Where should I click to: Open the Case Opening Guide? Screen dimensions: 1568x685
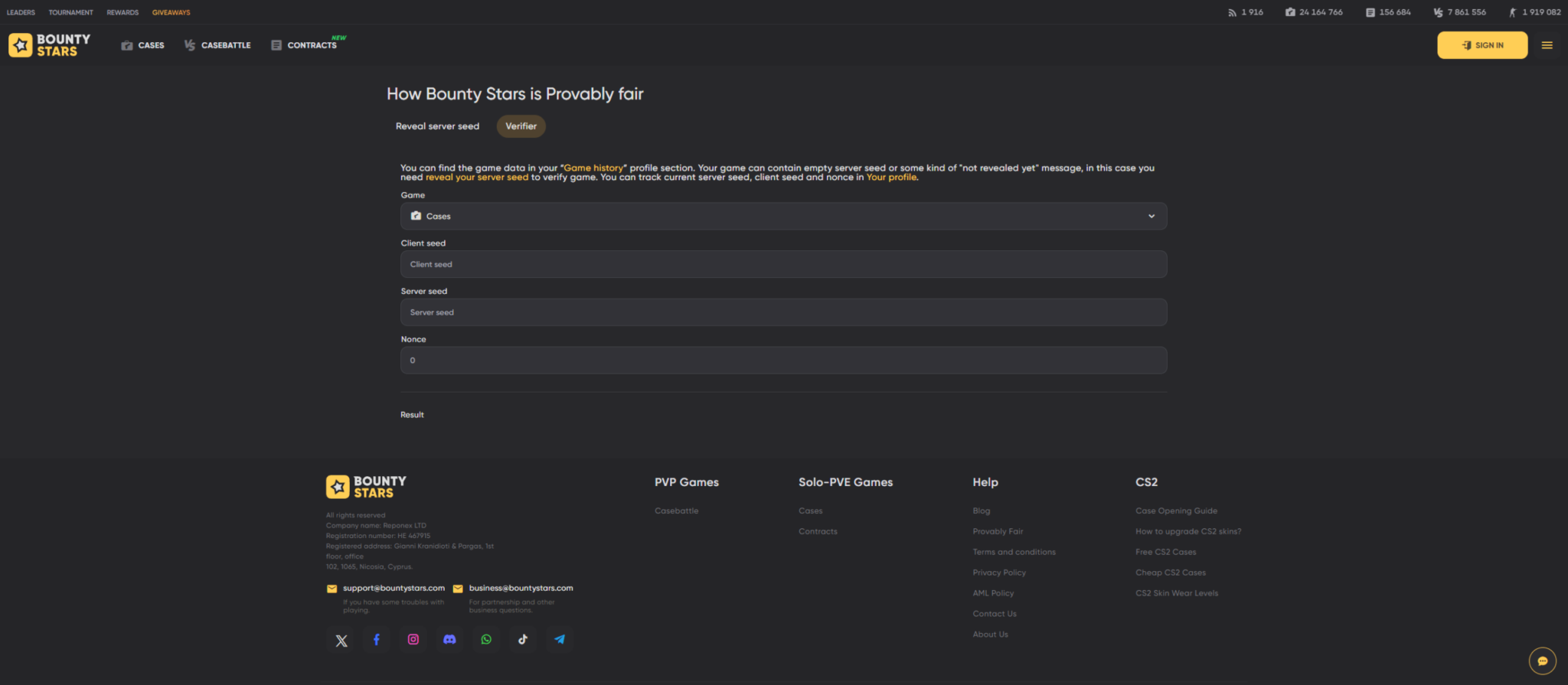1176,510
